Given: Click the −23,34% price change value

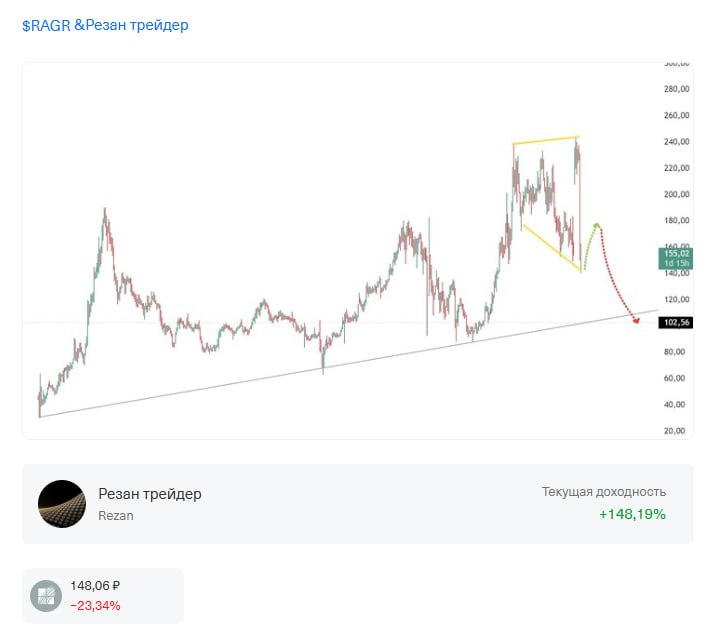Looking at the screenshot, I should 95,606.
